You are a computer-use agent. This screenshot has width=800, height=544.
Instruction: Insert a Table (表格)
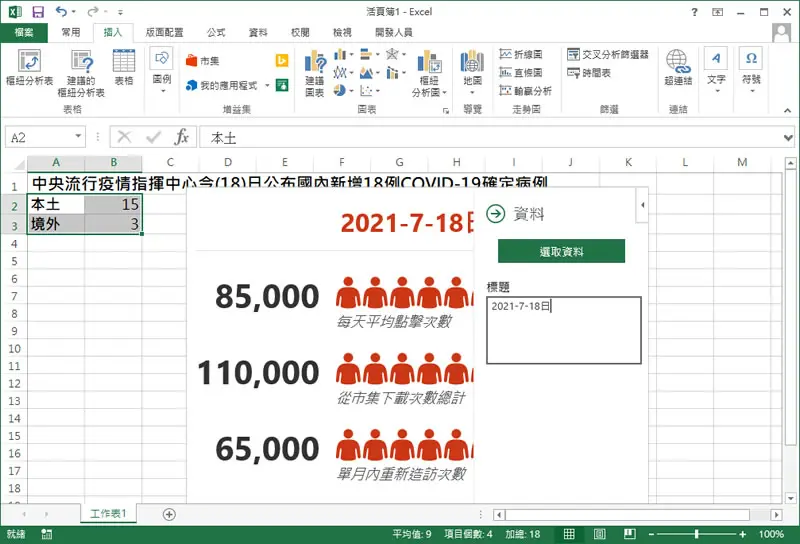[x=123, y=67]
